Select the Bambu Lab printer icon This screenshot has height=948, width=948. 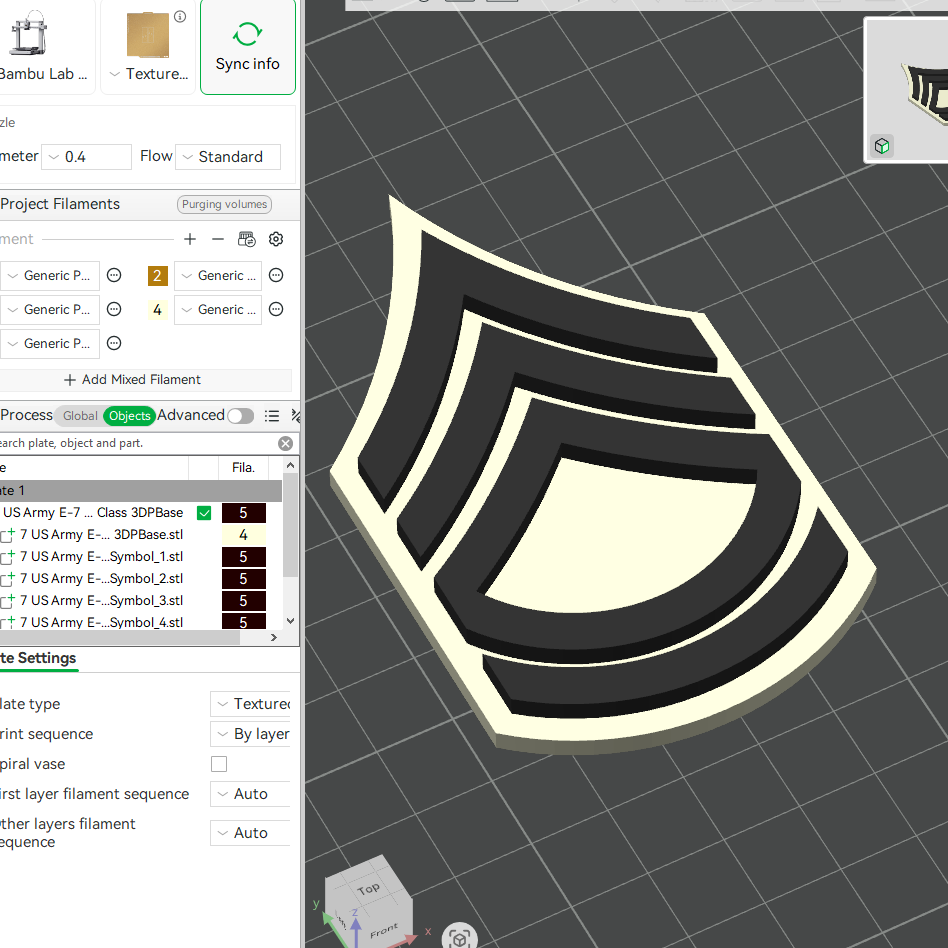(28, 34)
